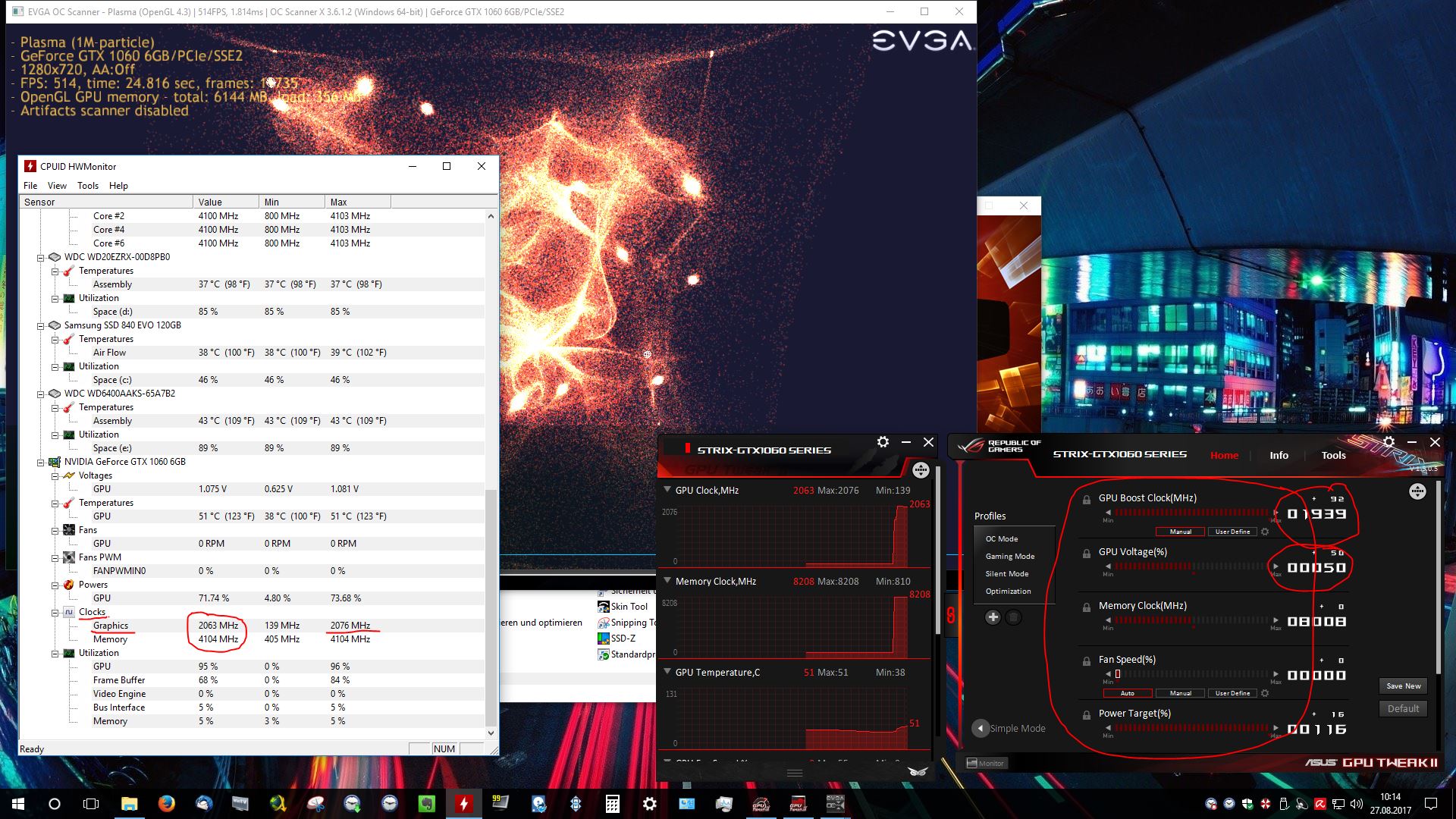This screenshot has height=819, width=1456.
Task: Click the lock icon beside Memory Clock
Action: click(1087, 607)
